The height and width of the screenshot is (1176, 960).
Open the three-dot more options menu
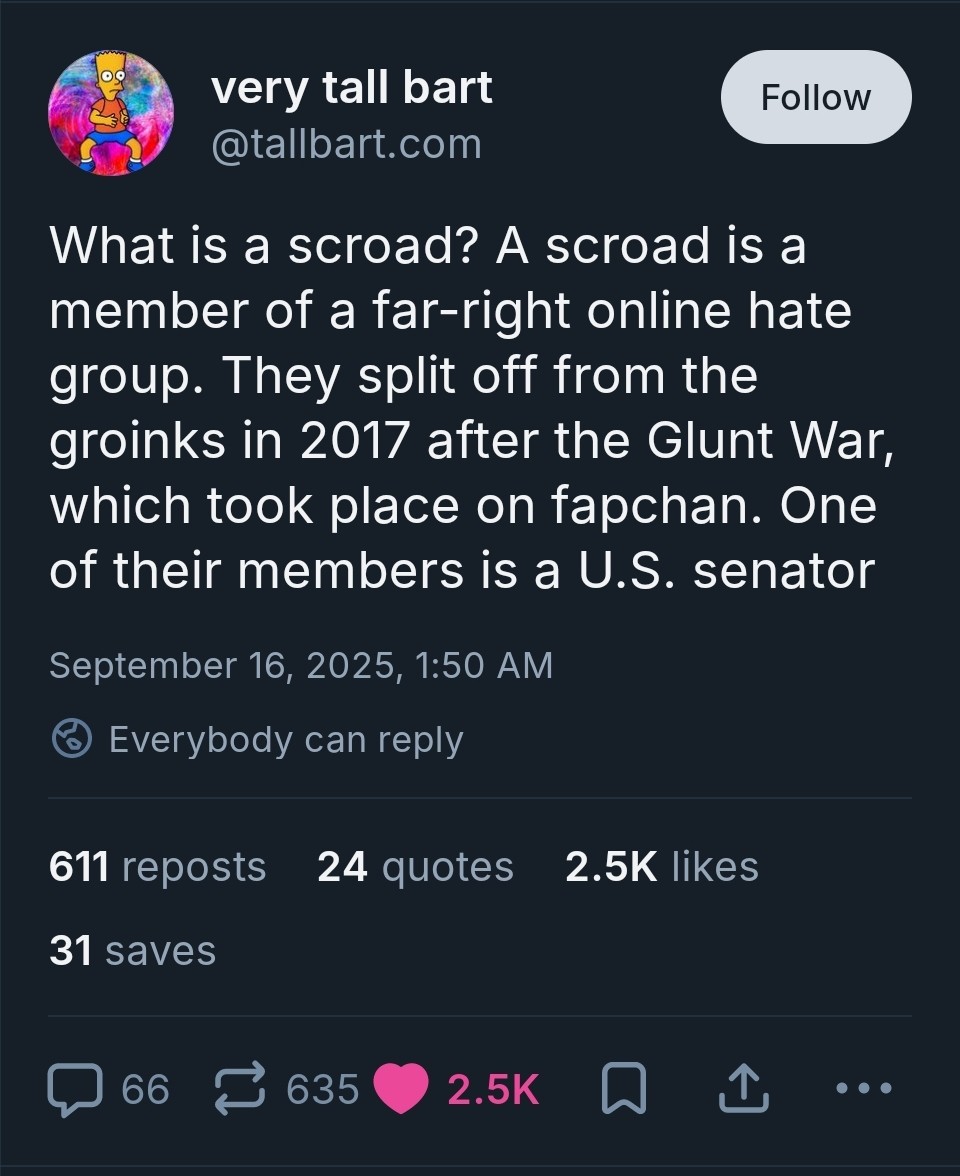click(864, 1087)
